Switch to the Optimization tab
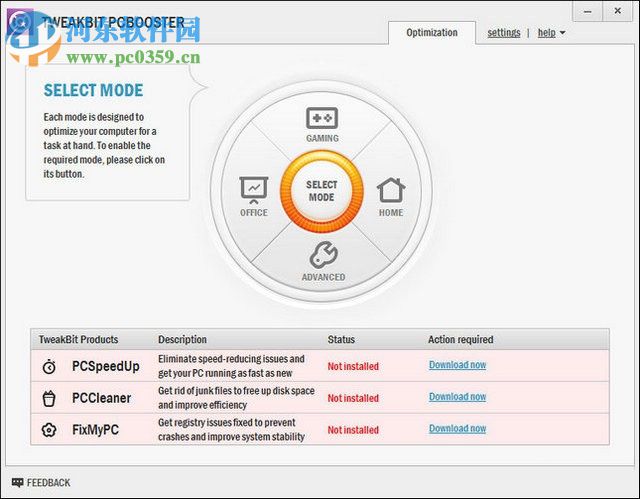Viewport: 640px width, 499px height. [x=432, y=33]
